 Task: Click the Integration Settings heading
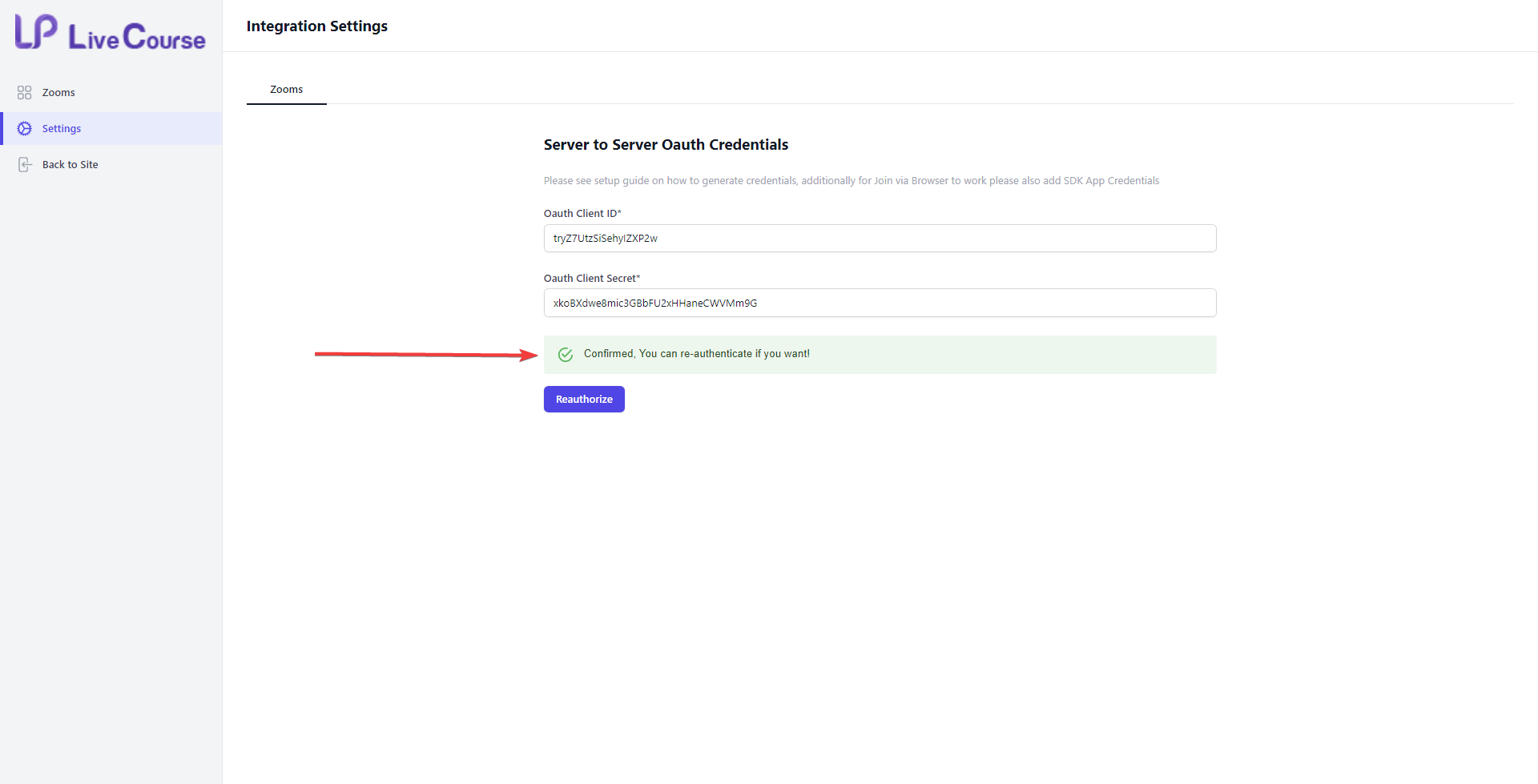(x=317, y=26)
